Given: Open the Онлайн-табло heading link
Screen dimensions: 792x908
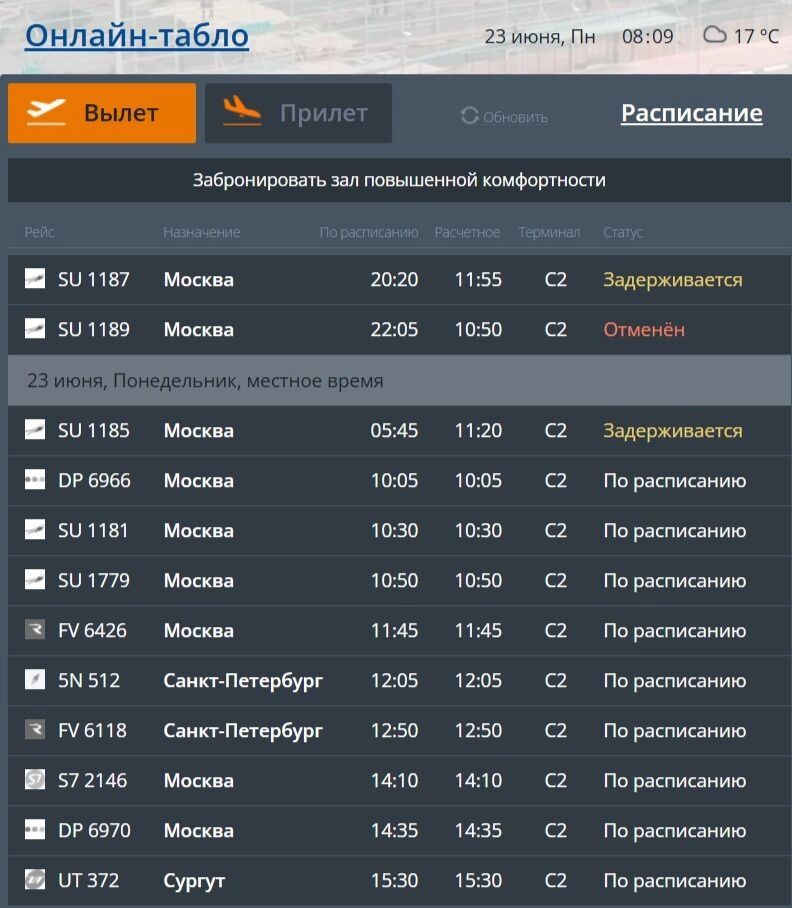Looking at the screenshot, I should (x=137, y=36).
